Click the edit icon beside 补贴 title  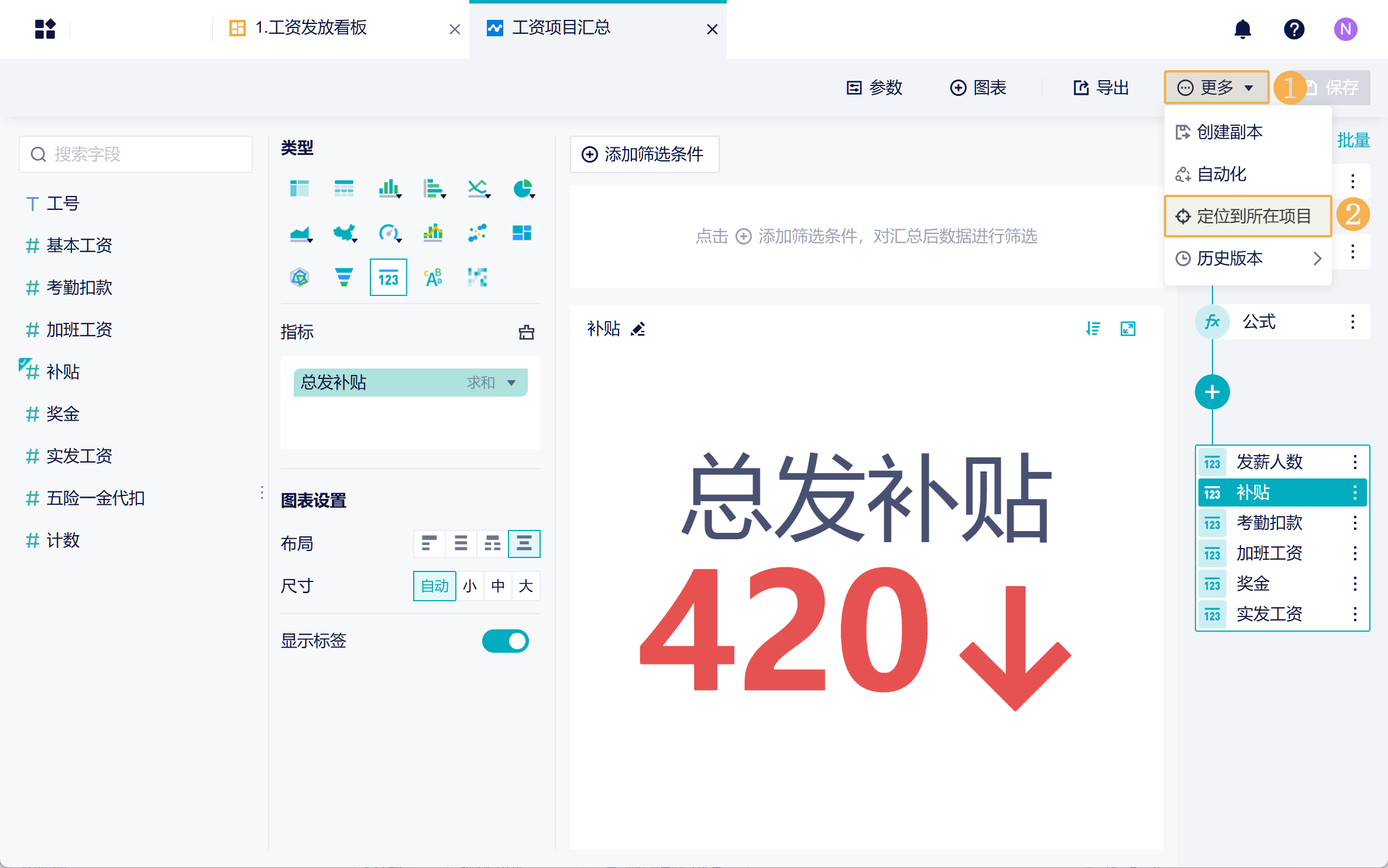pyautogui.click(x=638, y=329)
